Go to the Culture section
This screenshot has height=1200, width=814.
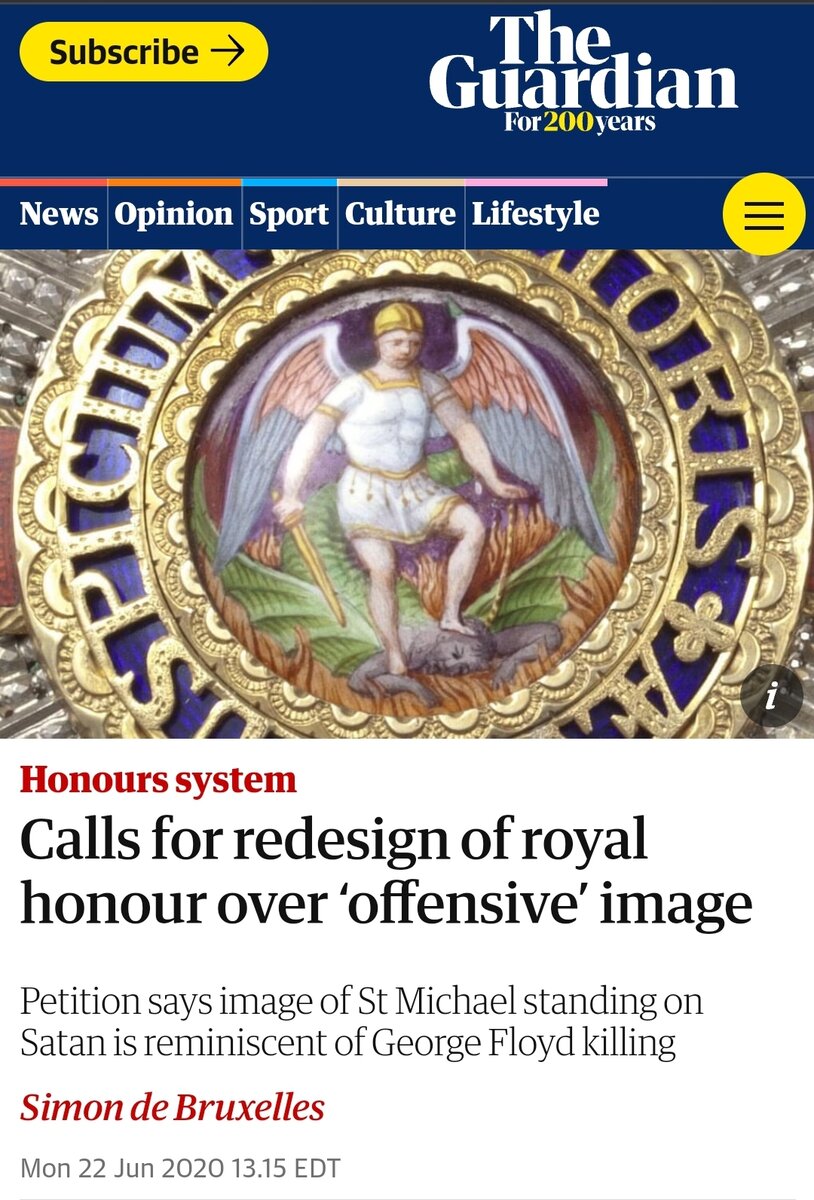tap(400, 214)
